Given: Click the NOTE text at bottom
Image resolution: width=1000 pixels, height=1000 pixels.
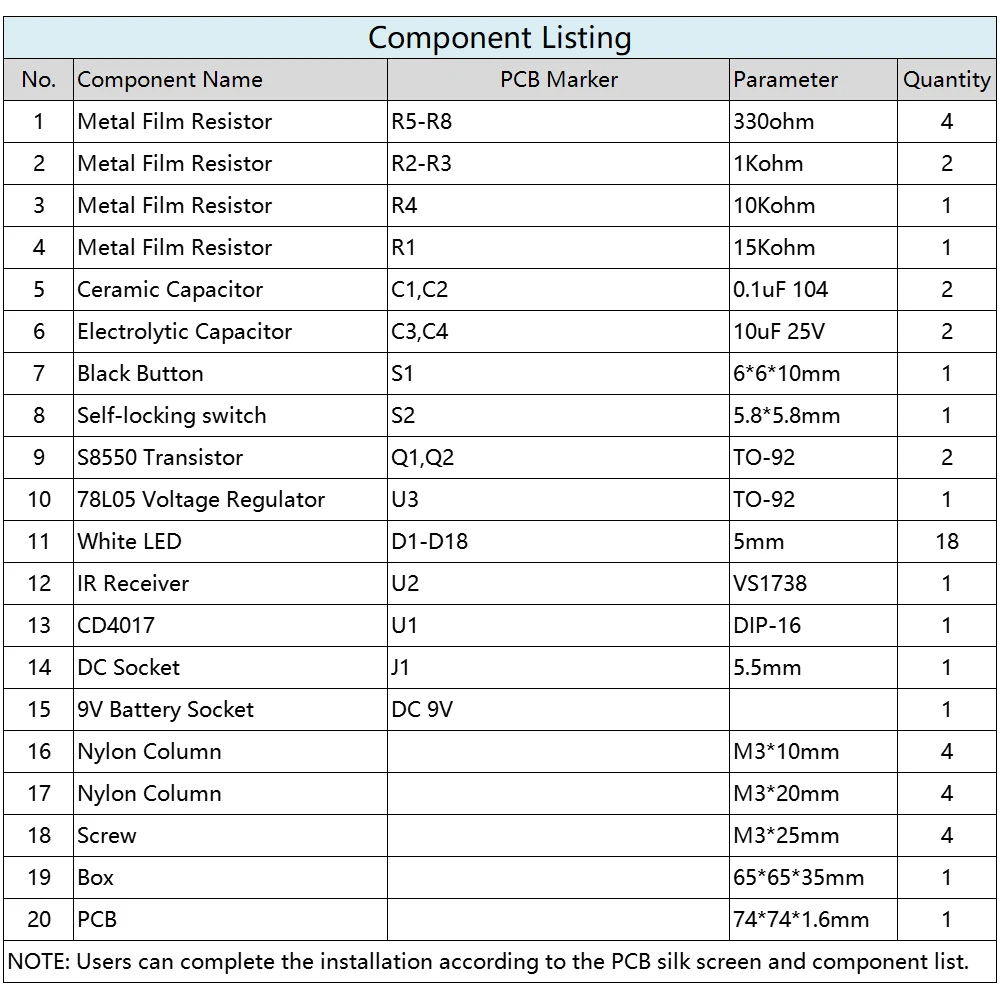Looking at the screenshot, I should [489, 962].
